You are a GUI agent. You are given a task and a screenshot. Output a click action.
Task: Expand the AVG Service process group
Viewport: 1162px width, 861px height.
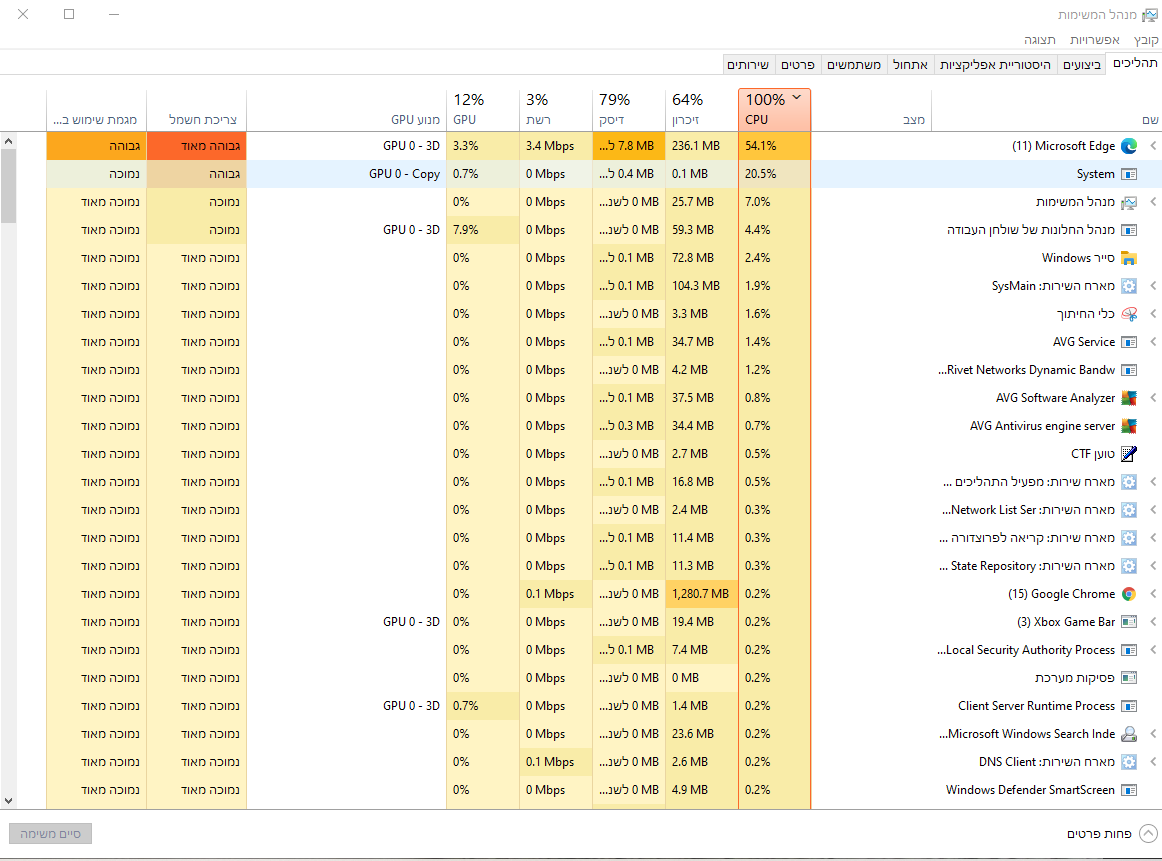[1153, 342]
